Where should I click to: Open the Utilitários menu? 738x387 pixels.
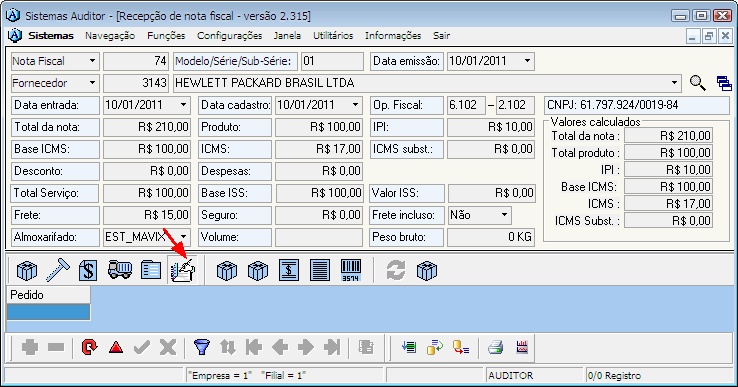click(333, 35)
